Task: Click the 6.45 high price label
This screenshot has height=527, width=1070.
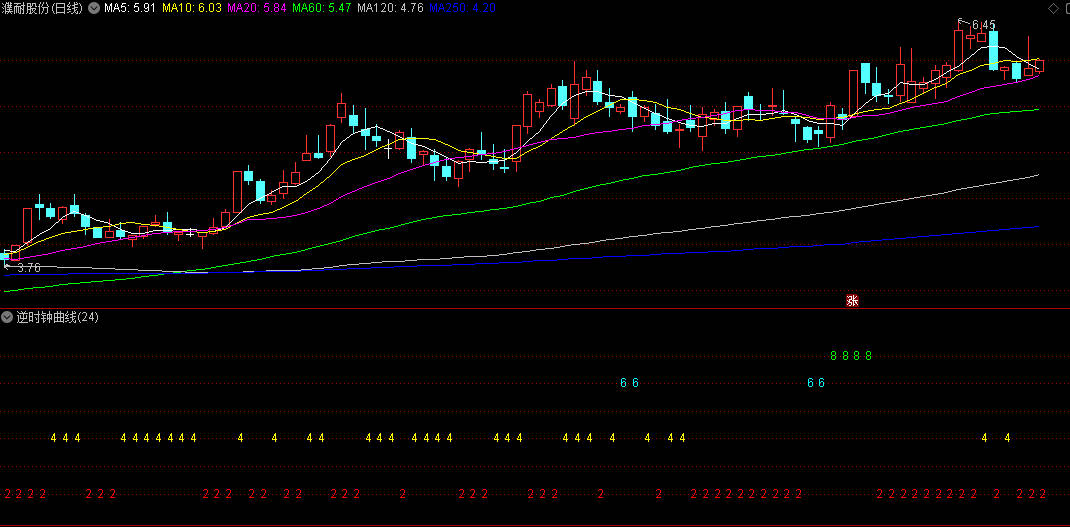Action: (983, 25)
